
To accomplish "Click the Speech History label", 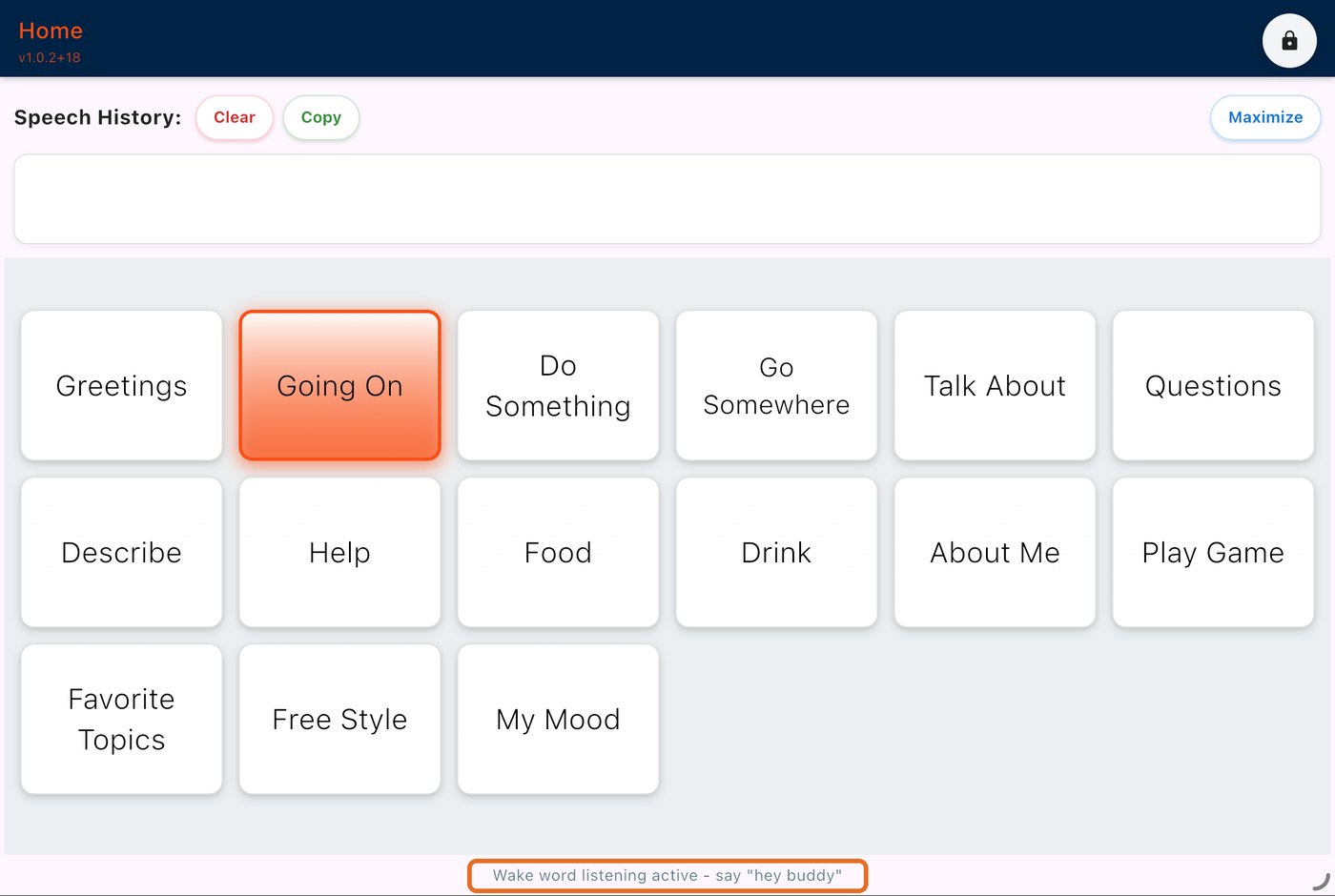I will tap(97, 117).
